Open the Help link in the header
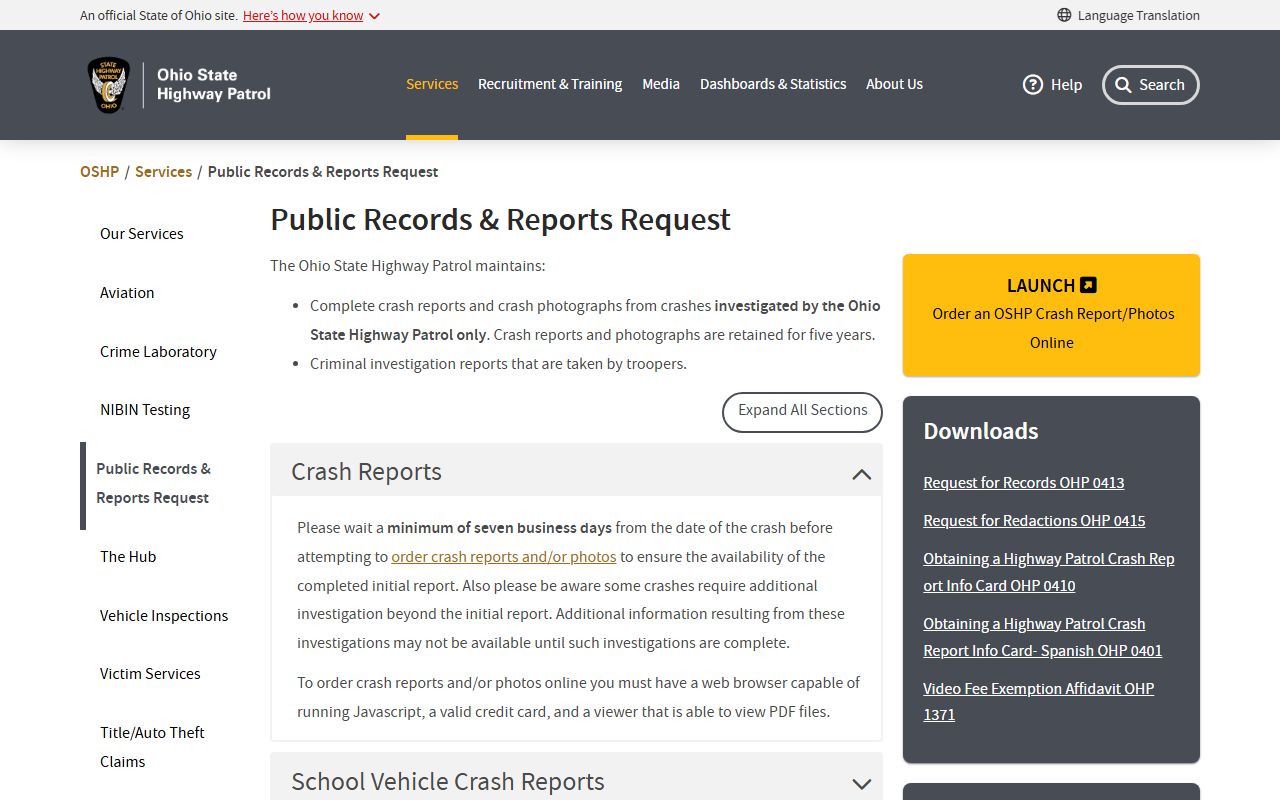Image resolution: width=1280 pixels, height=800 pixels. pos(1053,85)
